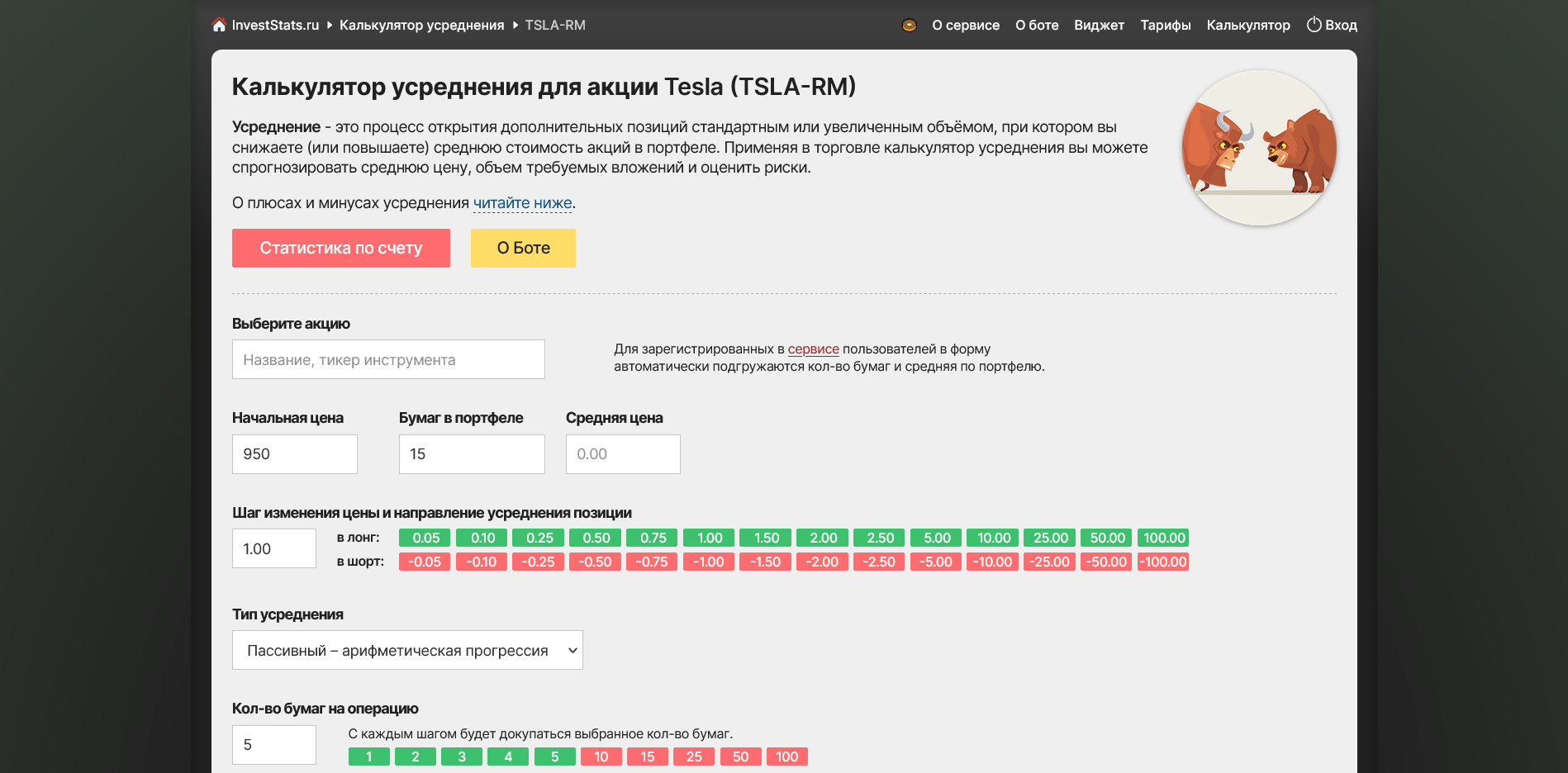Pick the 1.50 long step

click(x=766, y=538)
